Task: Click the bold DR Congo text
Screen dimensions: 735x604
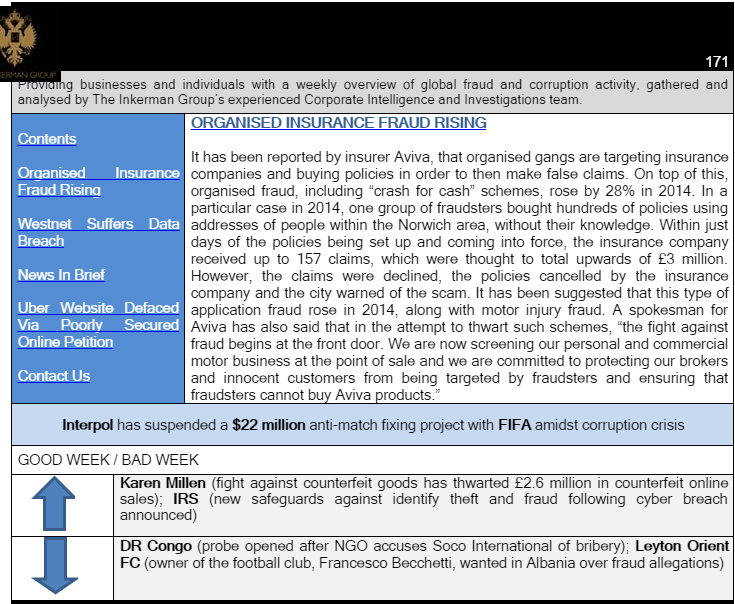Action: (156, 546)
